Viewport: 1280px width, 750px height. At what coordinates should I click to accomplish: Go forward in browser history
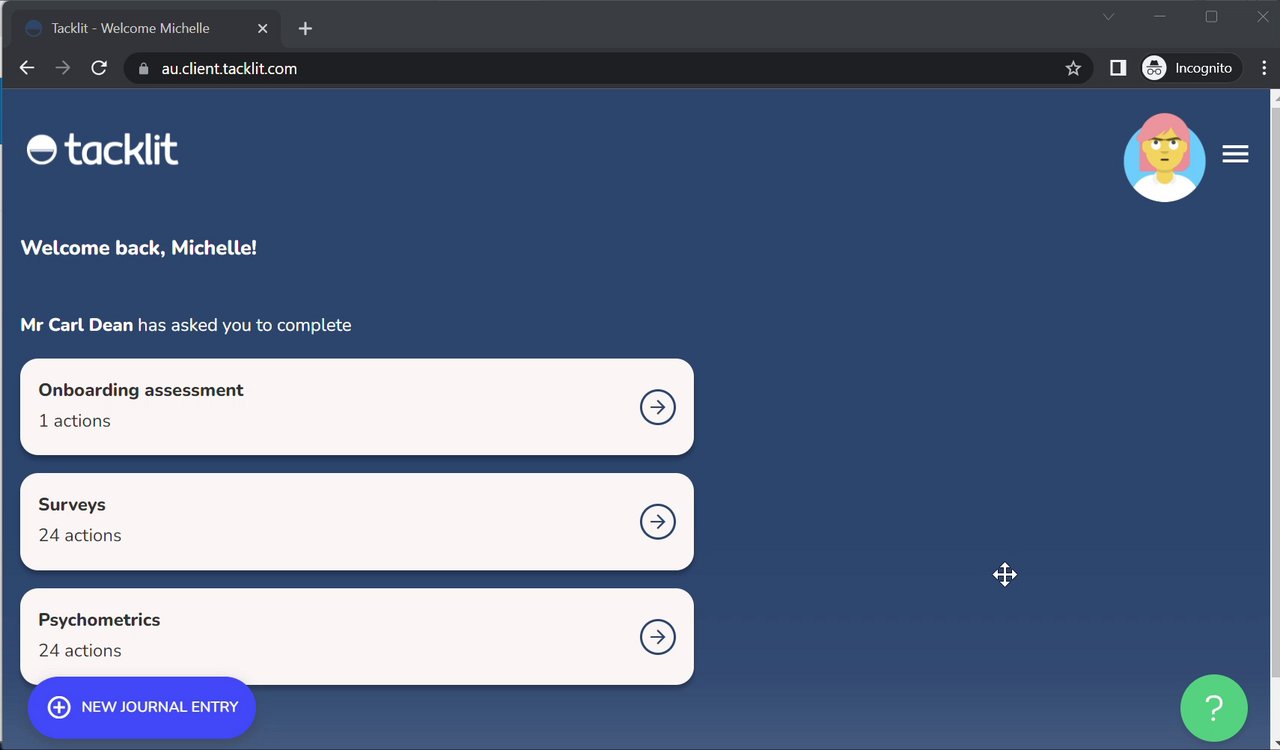coord(63,68)
